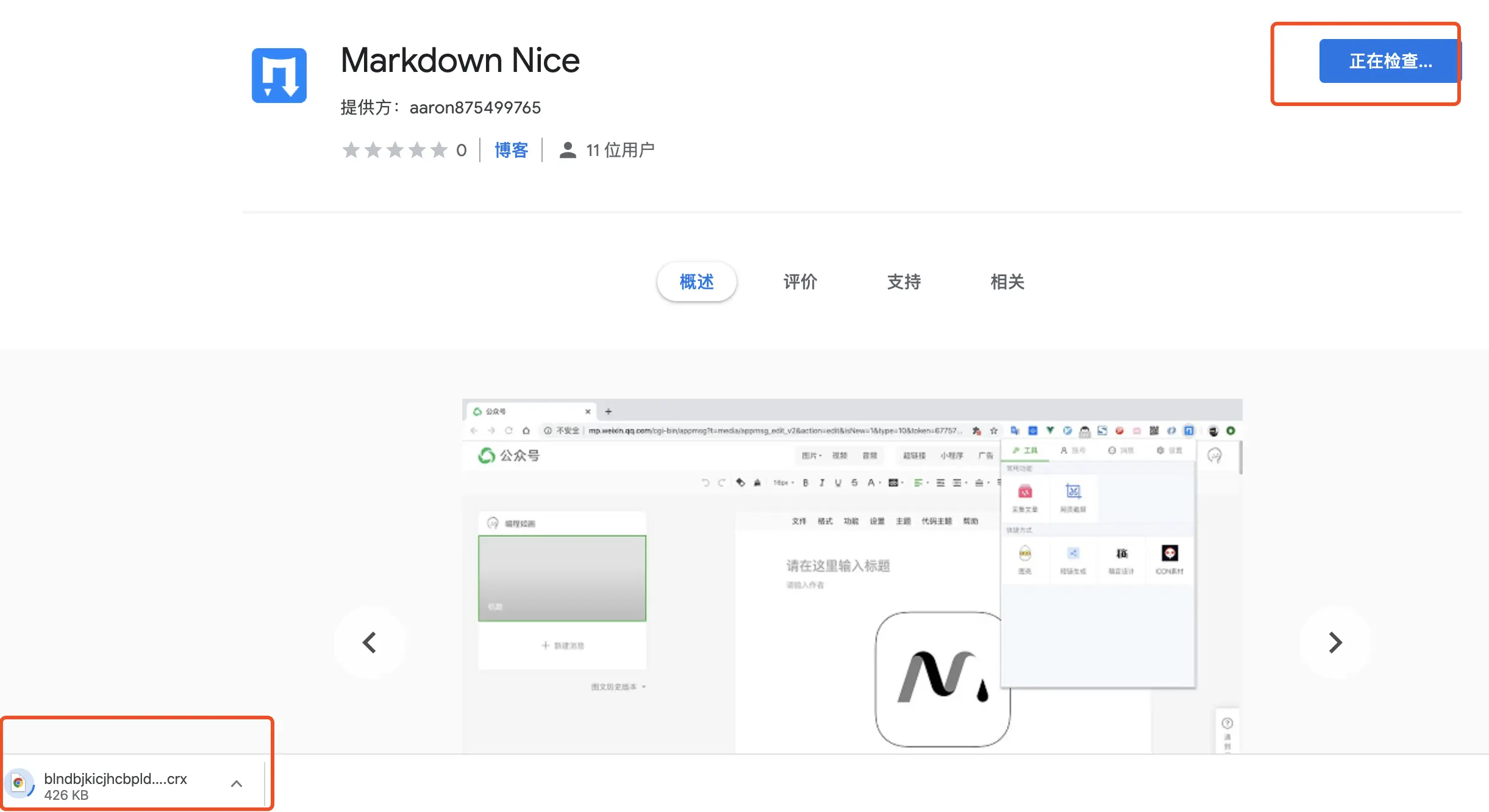Click the five-star rating row
This screenshot has width=1489, height=812.
395,150
